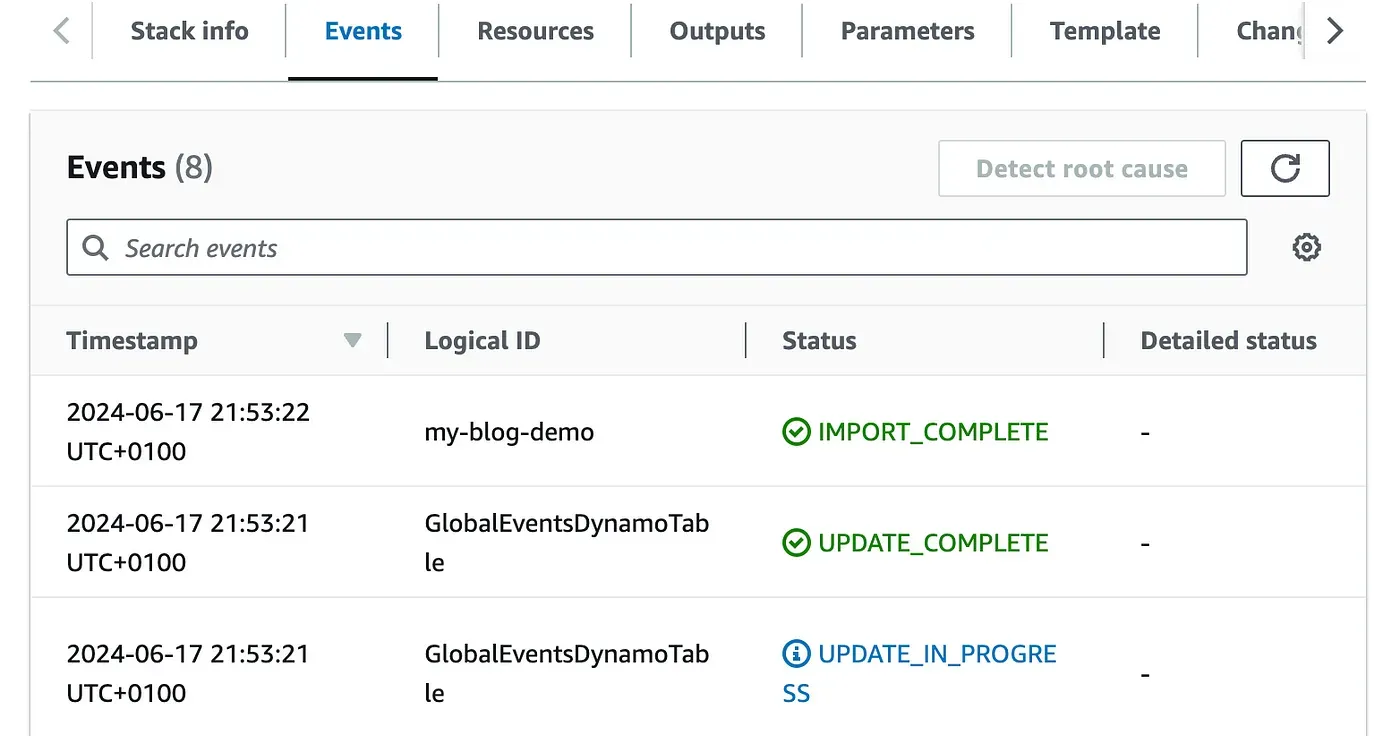This screenshot has height=736, width=1400.
Task: Open the Resources tab
Action: 535,31
